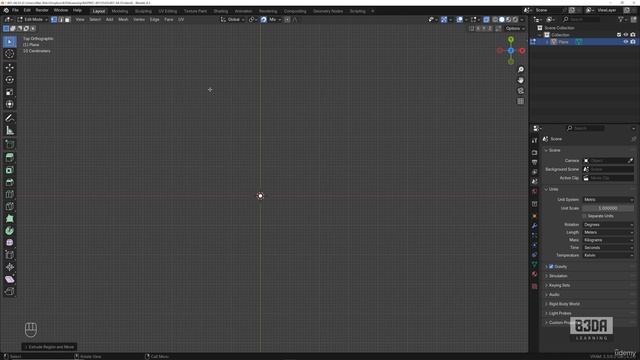This screenshot has width=640, height=360.
Task: Switch to the Shading workspace tab
Action: (x=221, y=11)
